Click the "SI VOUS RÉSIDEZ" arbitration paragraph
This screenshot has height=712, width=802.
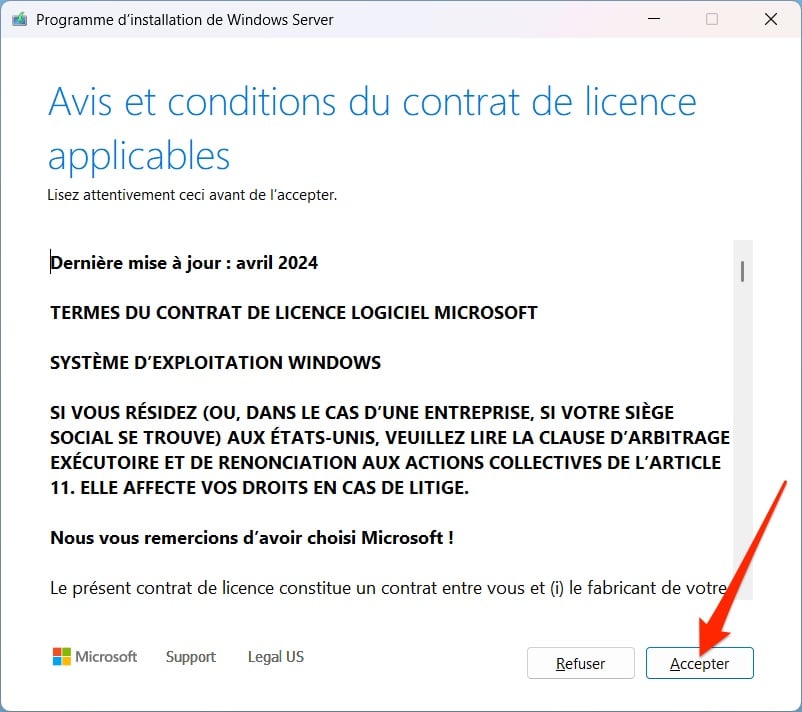click(x=390, y=450)
